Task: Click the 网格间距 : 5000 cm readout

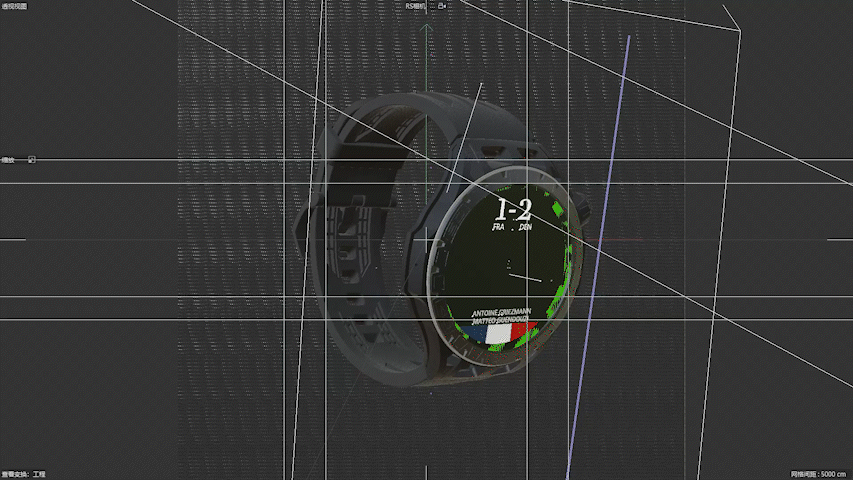Action: point(818,475)
